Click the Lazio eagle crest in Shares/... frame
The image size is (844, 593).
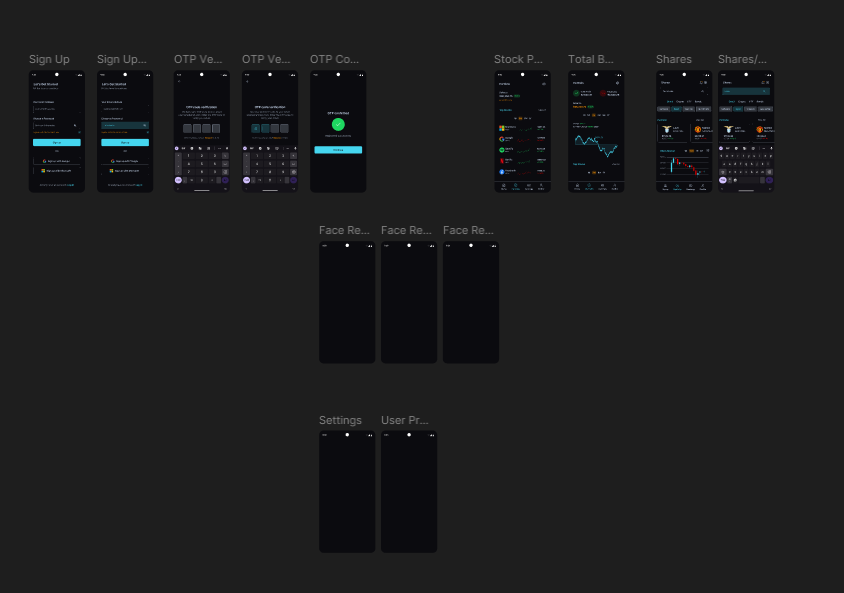pyautogui.click(x=728, y=130)
